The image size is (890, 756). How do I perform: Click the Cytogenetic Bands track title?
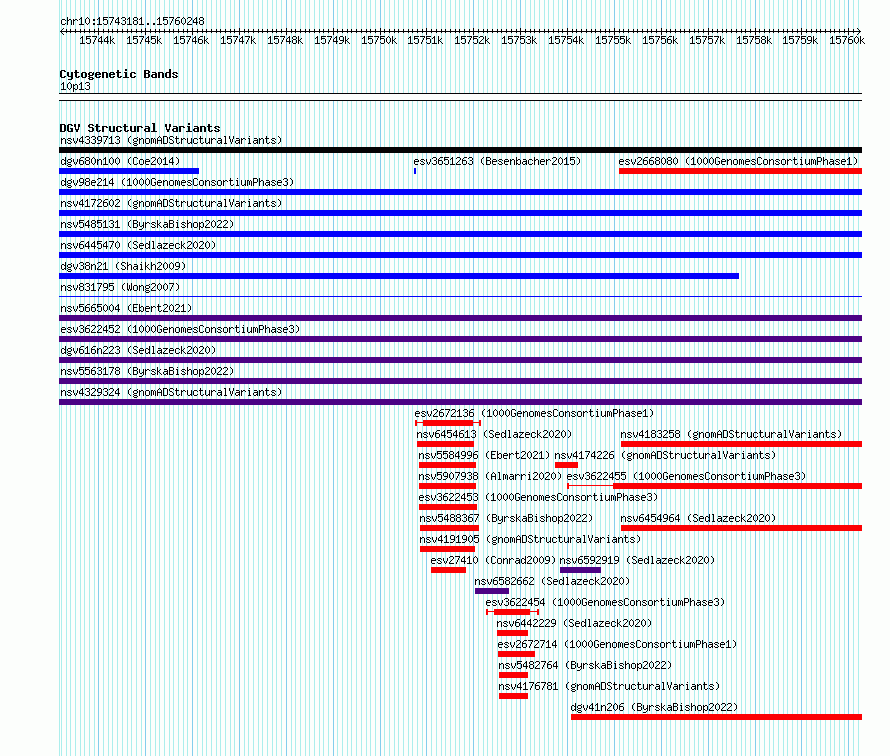point(119,74)
